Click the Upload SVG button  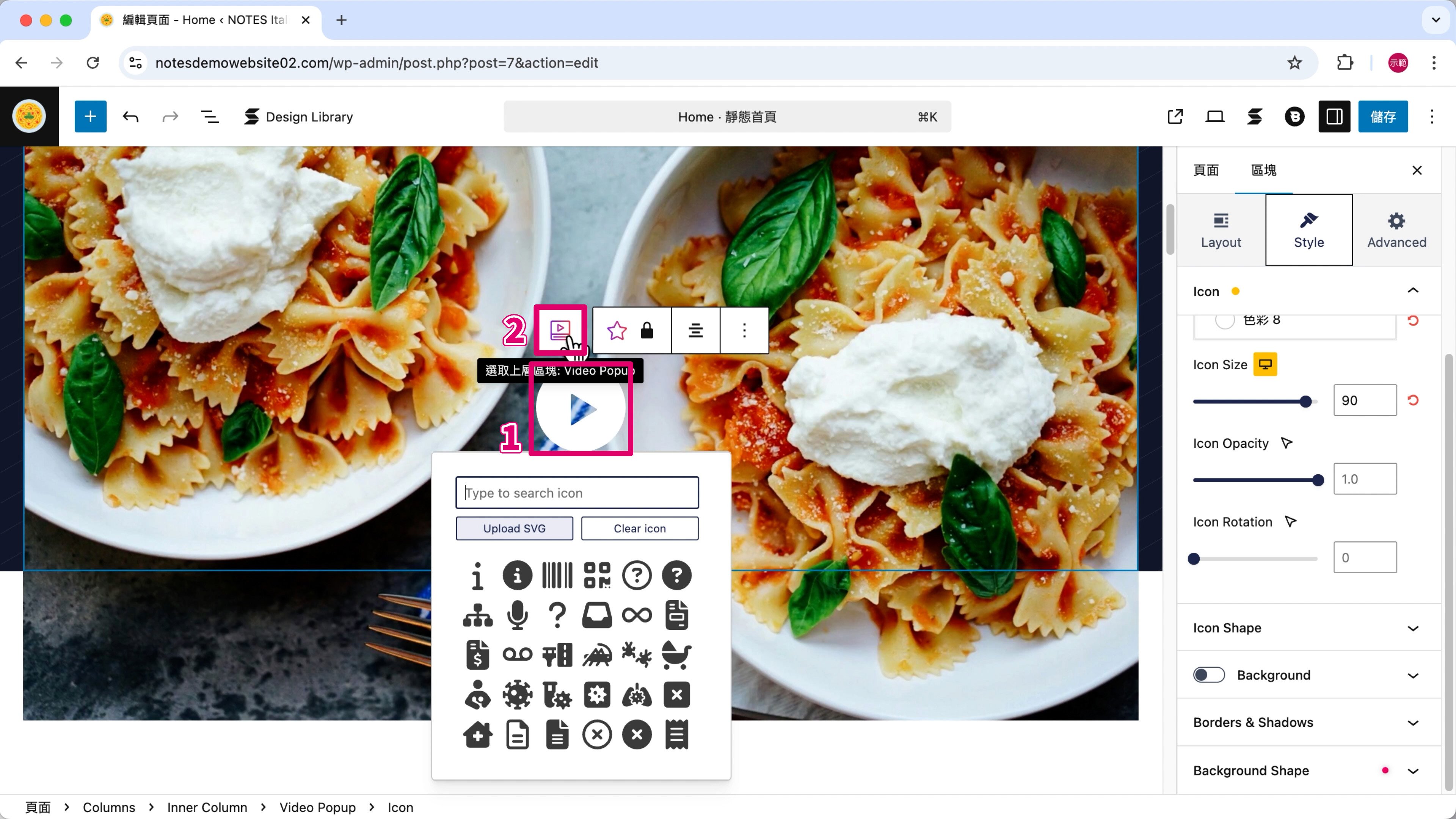pyautogui.click(x=514, y=529)
